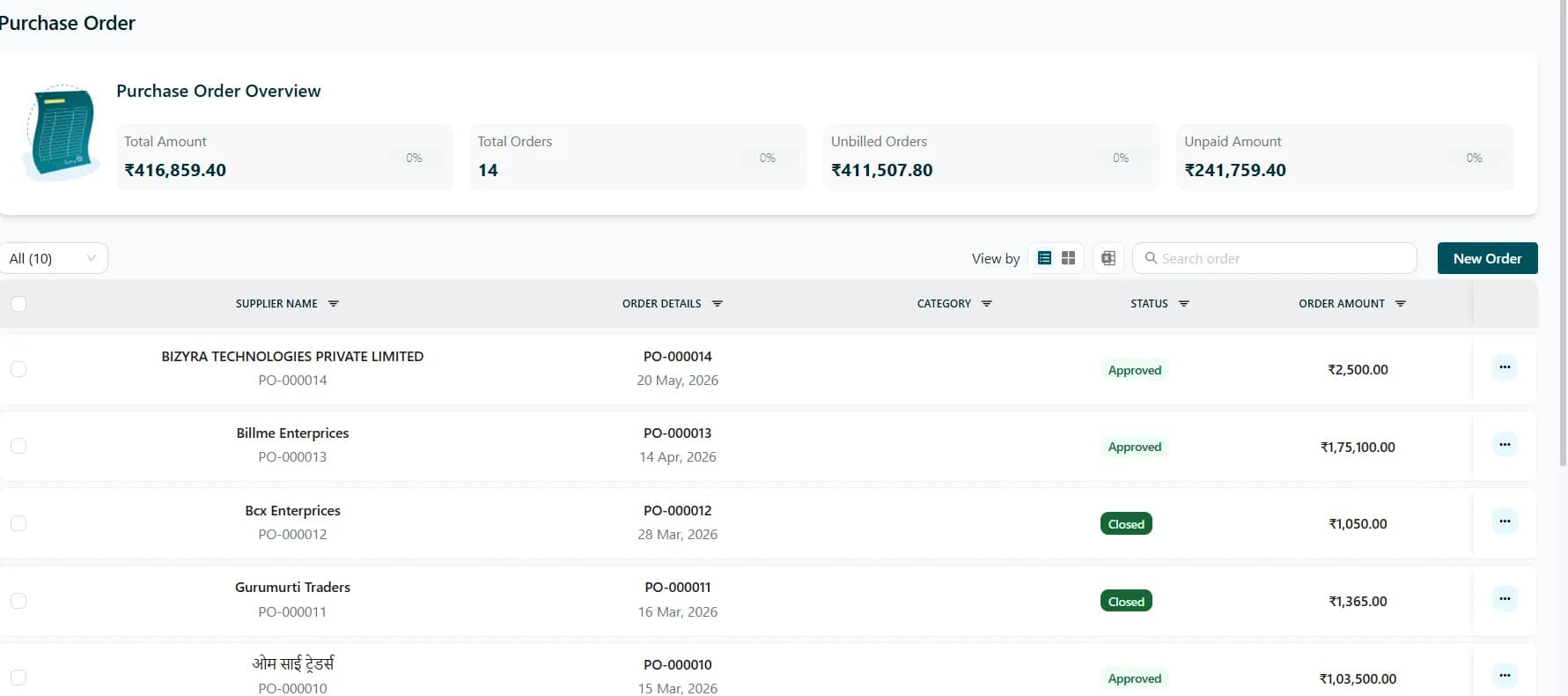The height and width of the screenshot is (696, 1568).
Task: Open actions menu for PO-000014
Action: click(1505, 367)
